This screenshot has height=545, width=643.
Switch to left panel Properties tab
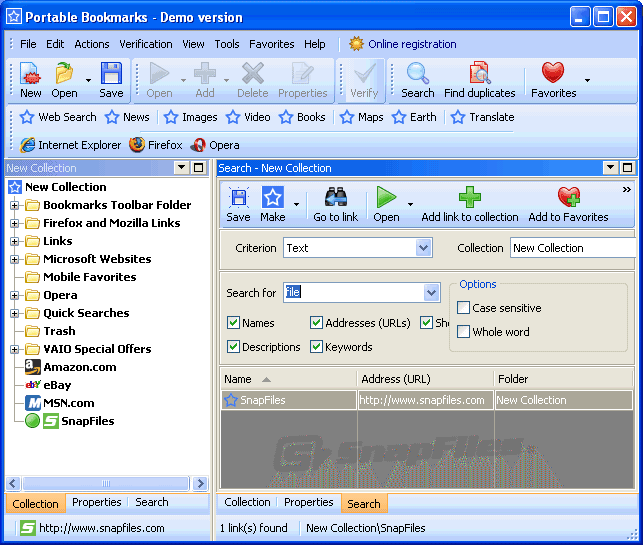point(97,502)
